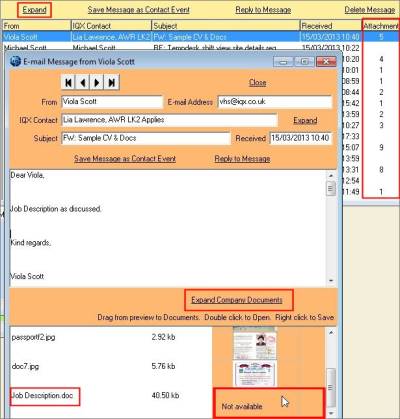This screenshot has height=419, width=400.
Task: Select passport2.jpg attachment
Action: click(x=33, y=337)
